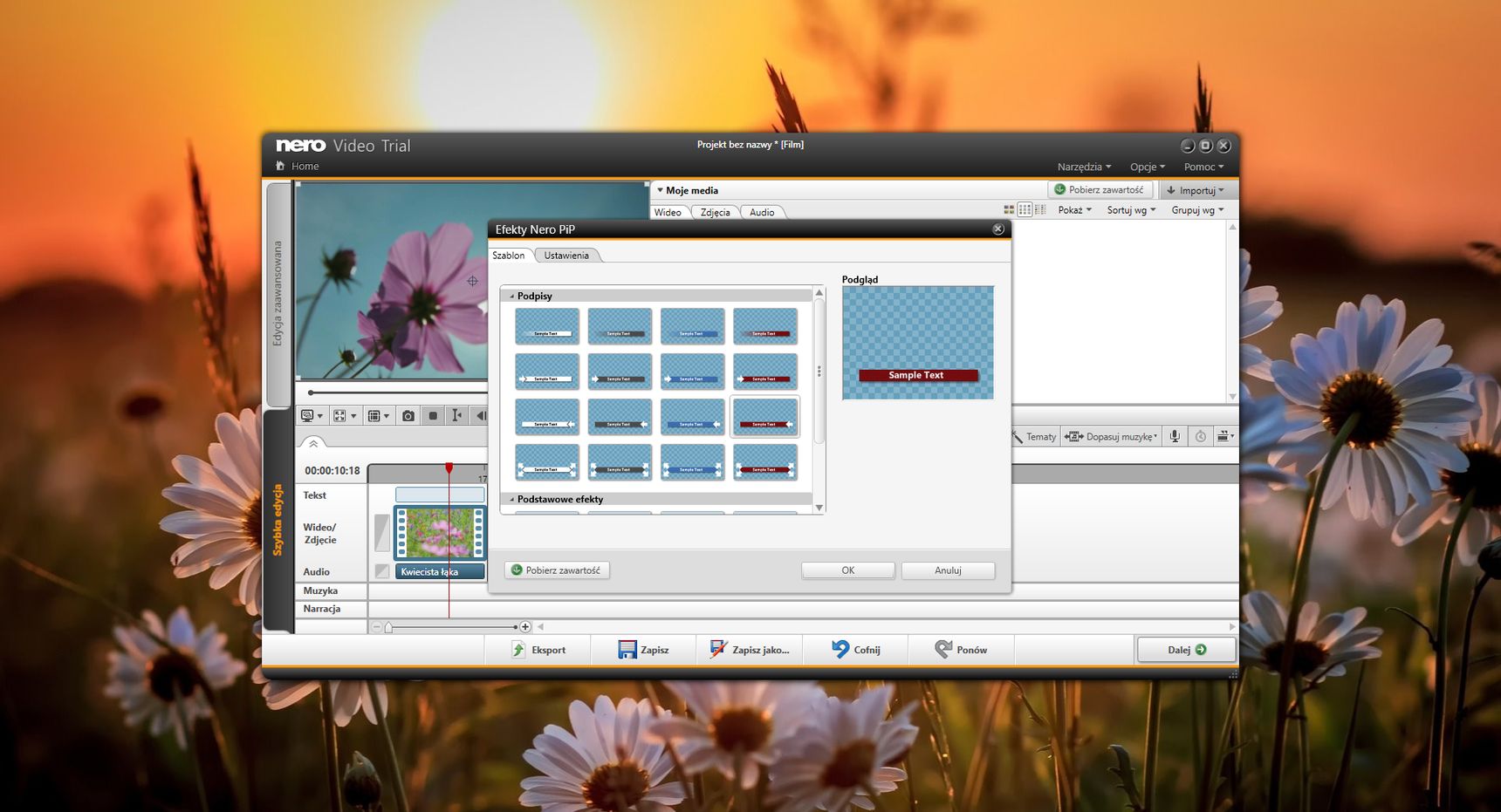
Task: Click Pobierz zawartość in the media panel header
Action: tap(1100, 189)
